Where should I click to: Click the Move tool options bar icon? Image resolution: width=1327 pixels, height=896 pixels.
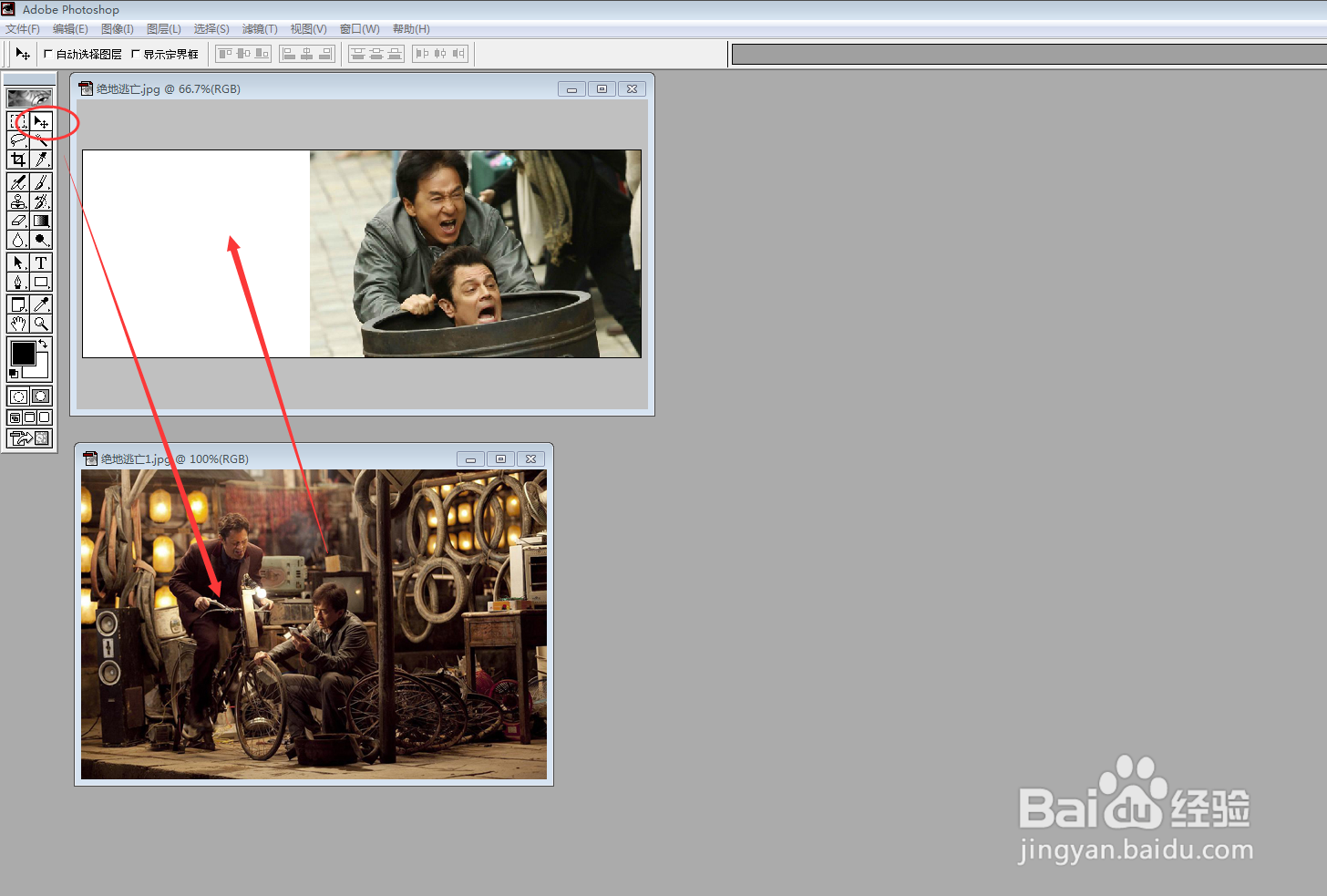(23, 54)
